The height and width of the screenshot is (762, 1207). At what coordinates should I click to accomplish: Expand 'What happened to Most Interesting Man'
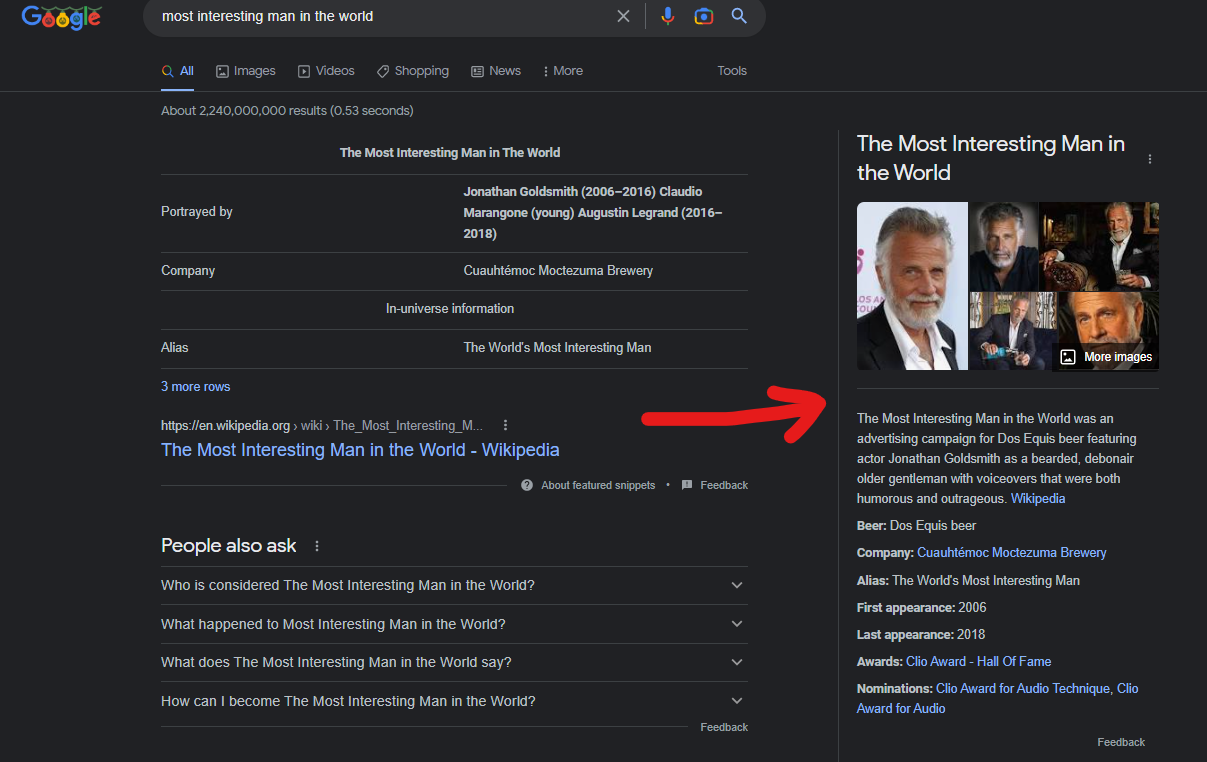pyautogui.click(x=454, y=624)
